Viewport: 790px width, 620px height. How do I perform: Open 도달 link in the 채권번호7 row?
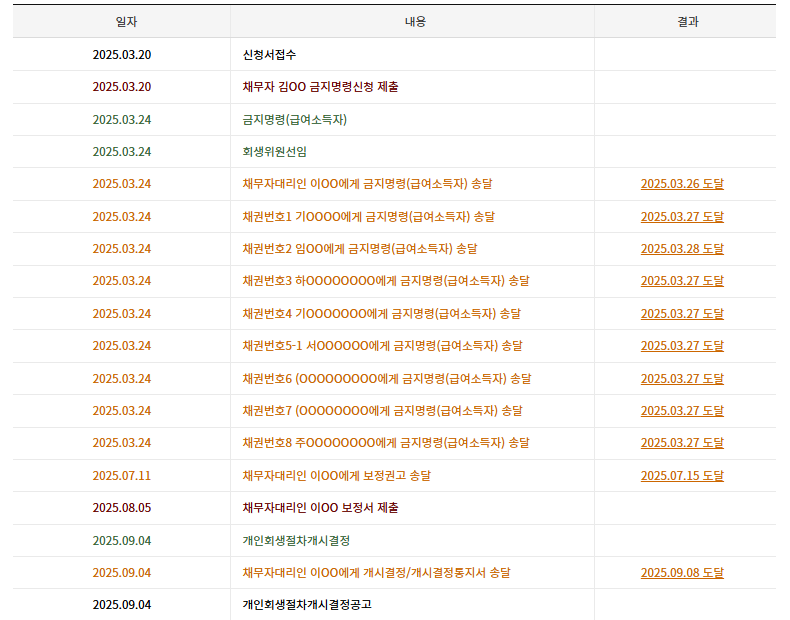point(682,411)
